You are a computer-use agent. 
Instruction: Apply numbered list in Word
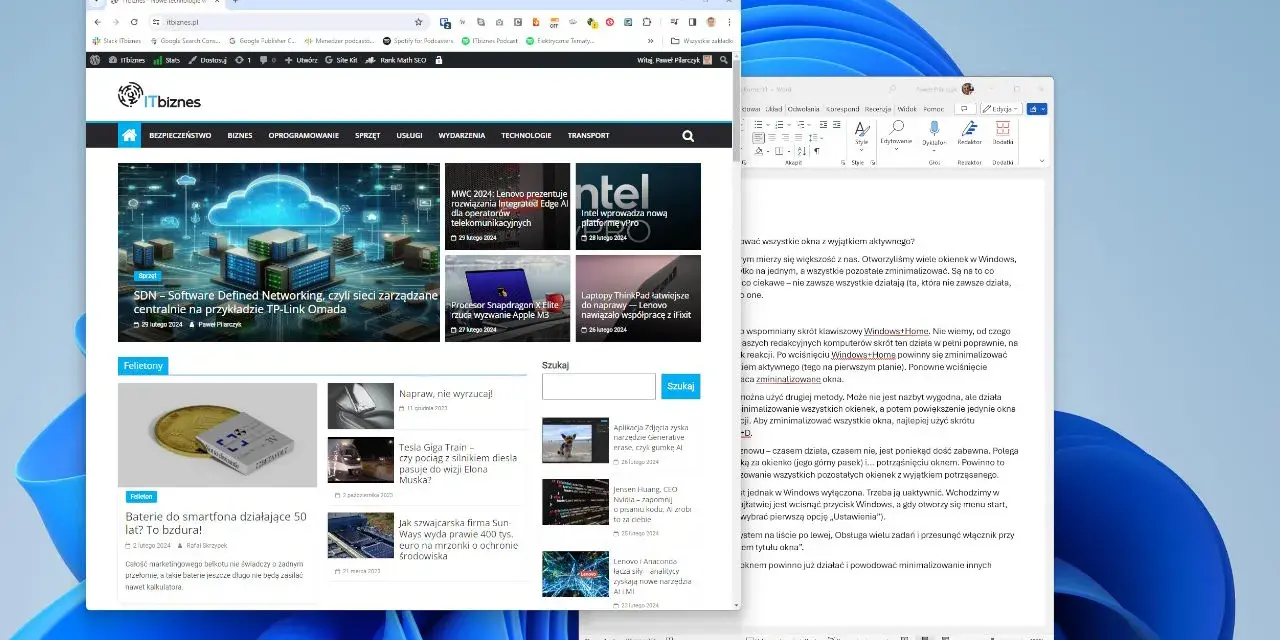(779, 124)
